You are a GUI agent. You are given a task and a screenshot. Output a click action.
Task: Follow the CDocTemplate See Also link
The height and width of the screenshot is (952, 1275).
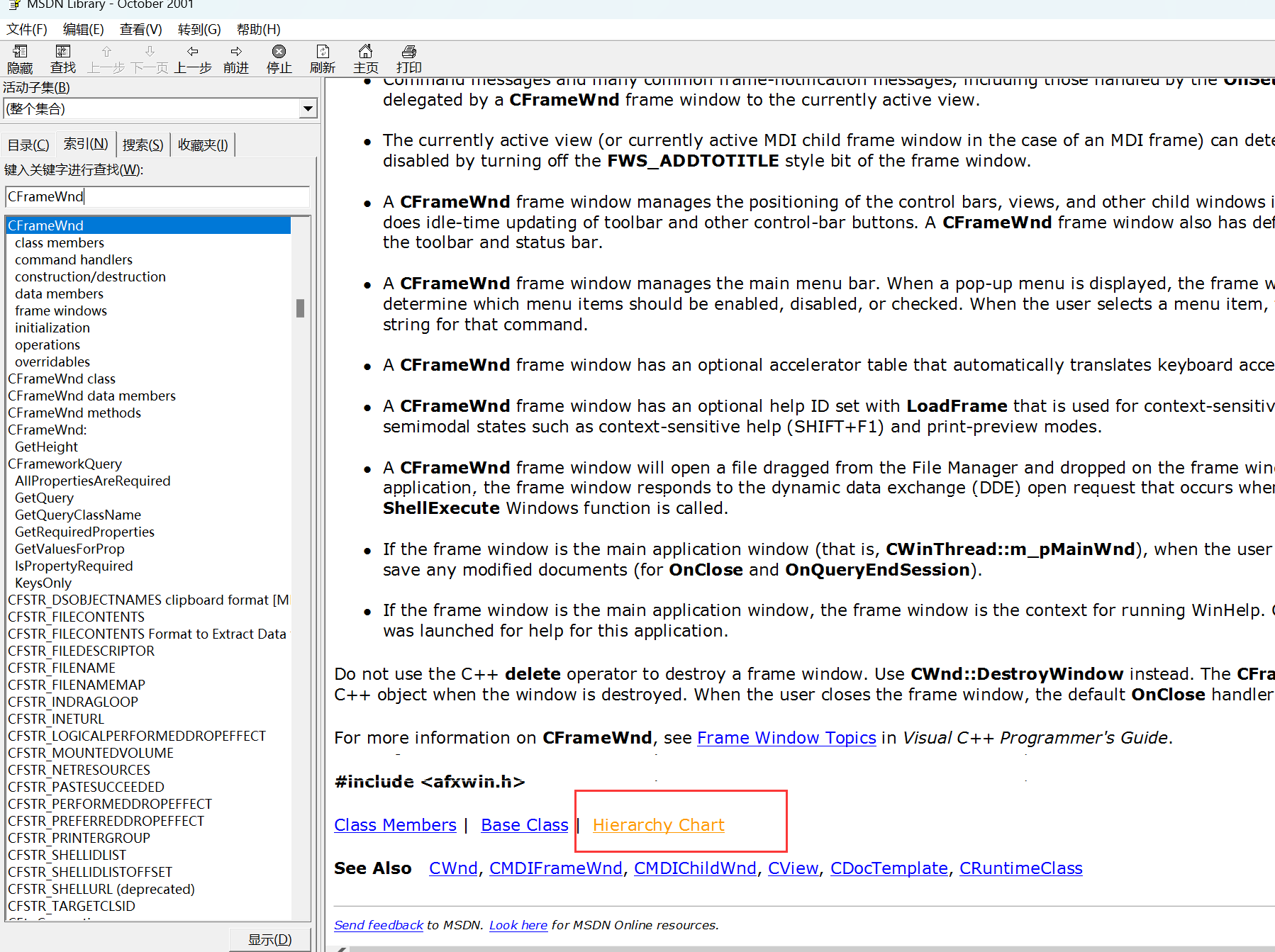pos(889,868)
